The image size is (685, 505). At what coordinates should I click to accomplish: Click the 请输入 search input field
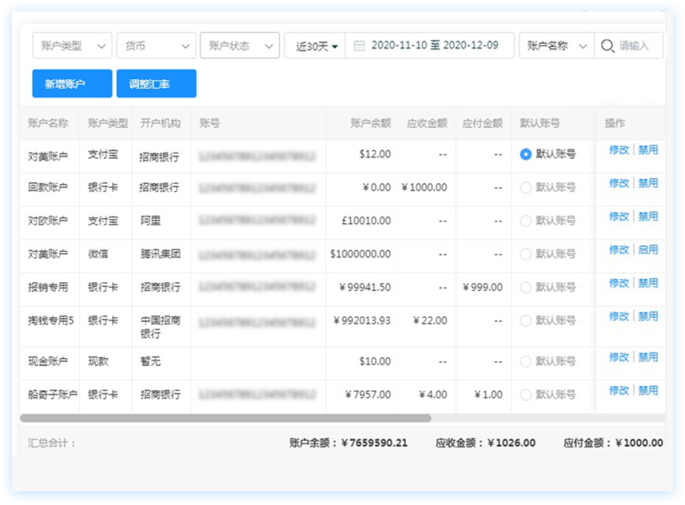[639, 46]
